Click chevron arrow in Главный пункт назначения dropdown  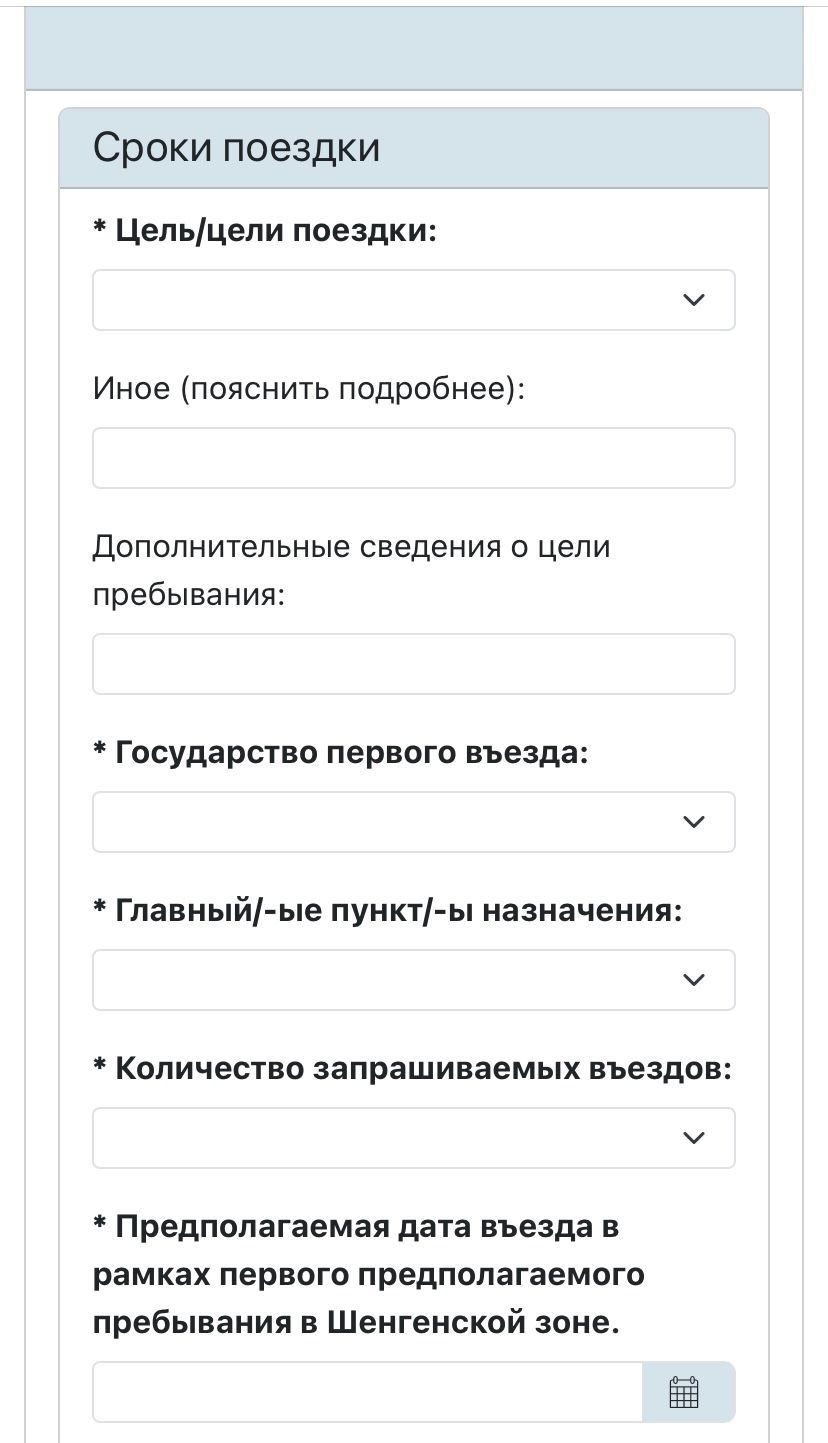point(694,980)
